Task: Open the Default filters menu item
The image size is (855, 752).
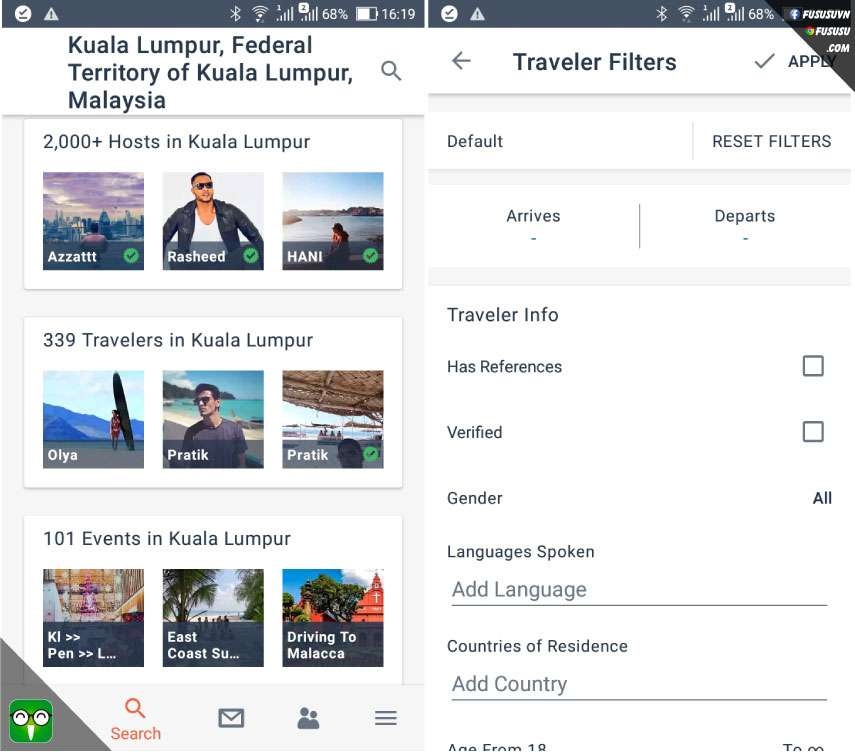Action: 475,141
